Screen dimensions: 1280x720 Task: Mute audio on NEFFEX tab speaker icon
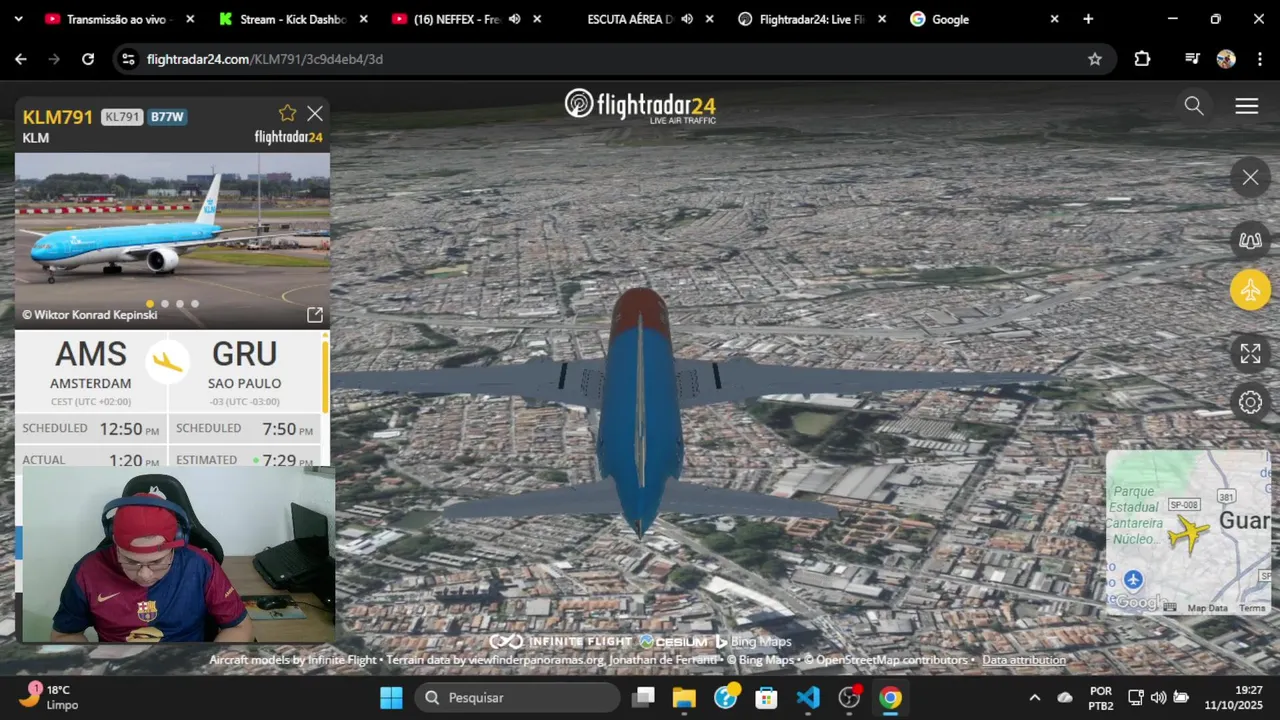click(514, 19)
